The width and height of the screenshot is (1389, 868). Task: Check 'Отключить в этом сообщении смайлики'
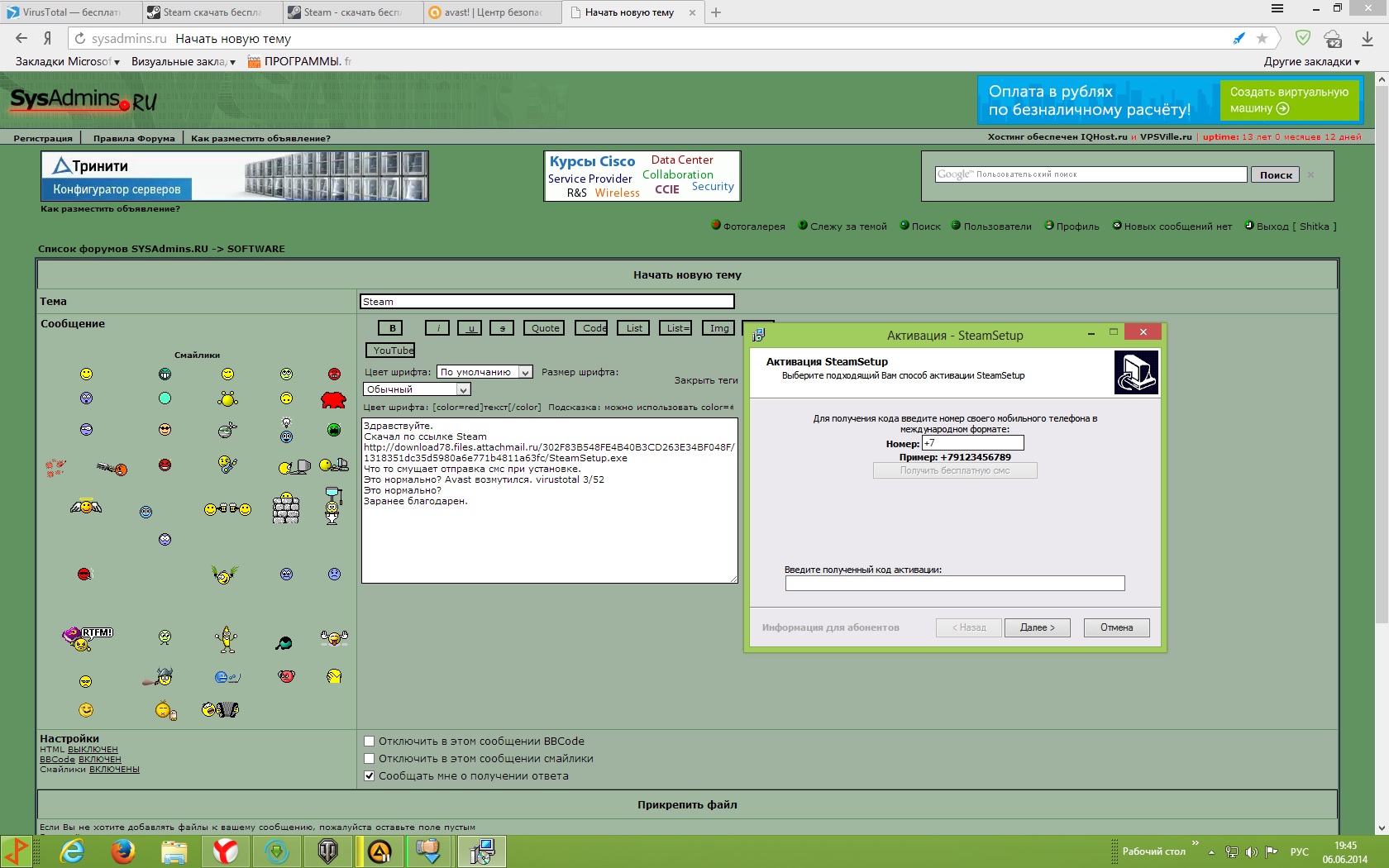click(x=370, y=759)
